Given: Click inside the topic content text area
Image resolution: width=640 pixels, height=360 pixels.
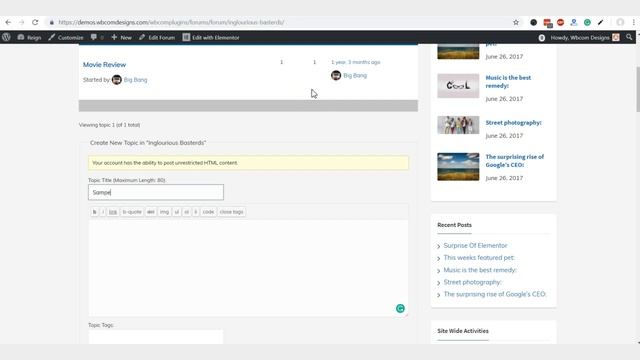Looking at the screenshot, I should click(x=248, y=268).
